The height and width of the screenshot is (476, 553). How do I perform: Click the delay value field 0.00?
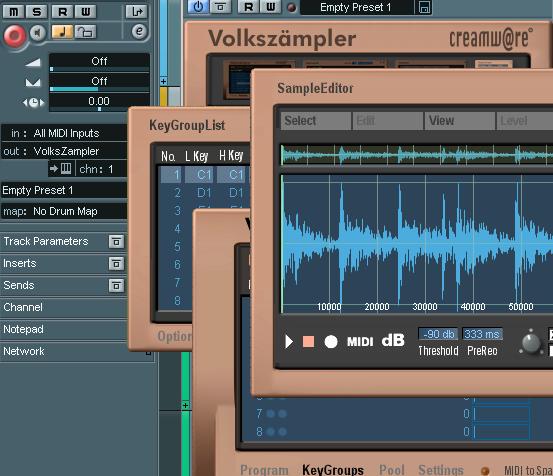pyautogui.click(x=99, y=102)
